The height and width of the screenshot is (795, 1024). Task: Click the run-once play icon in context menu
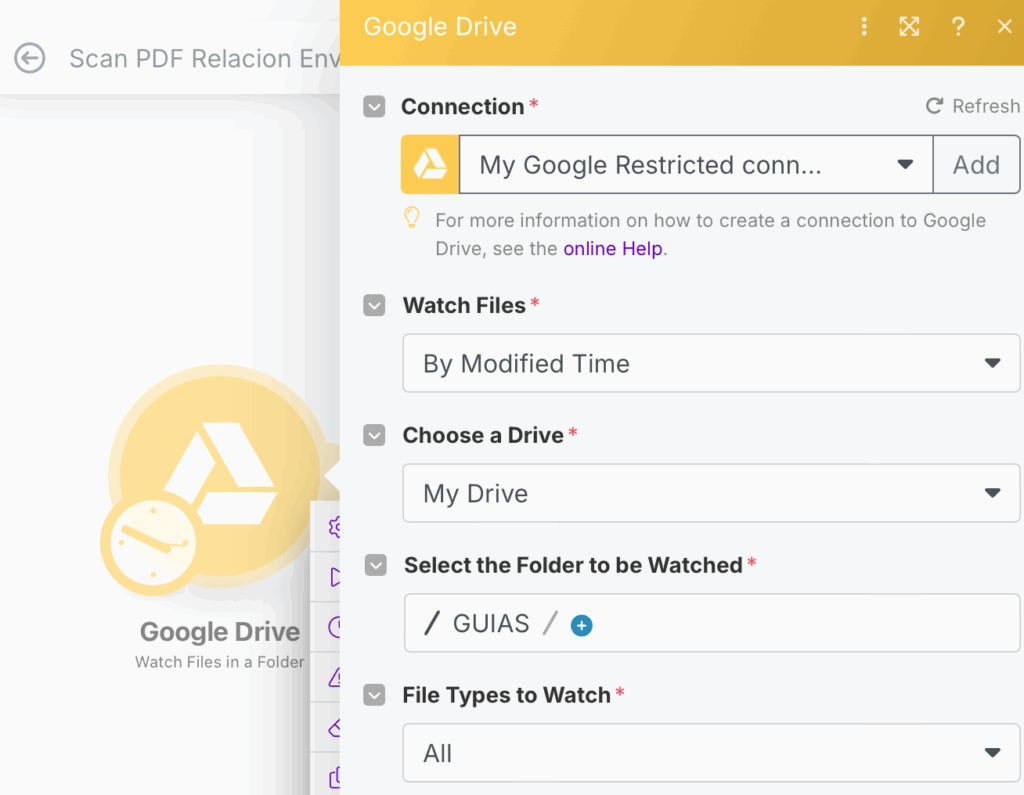335,577
